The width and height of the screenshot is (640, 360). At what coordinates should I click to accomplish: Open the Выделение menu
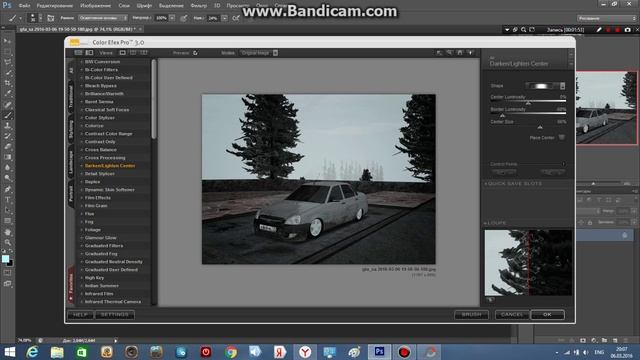tap(171, 6)
